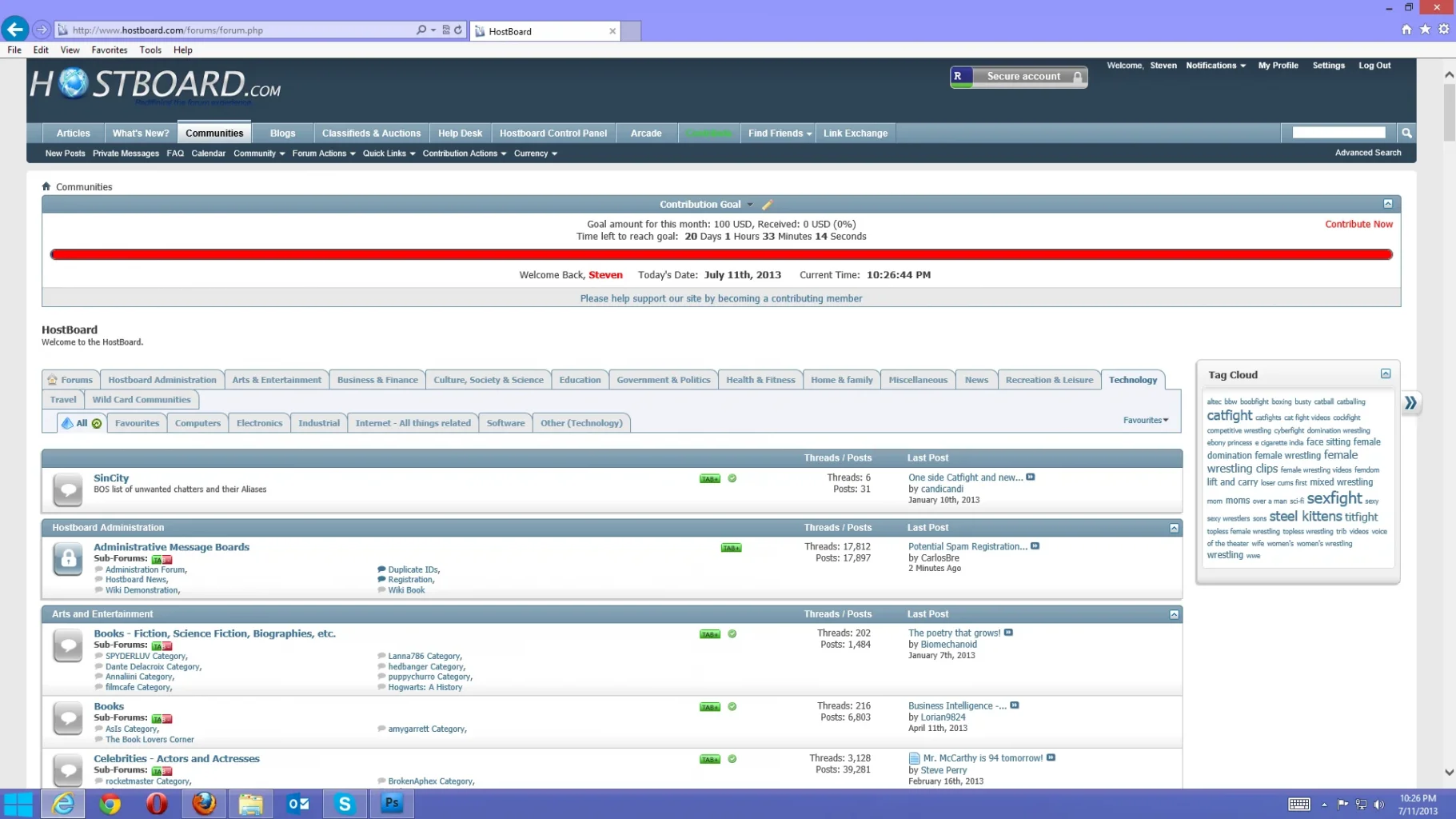Go to last post icon after Potential Spam Registration
This screenshot has width=1456, height=819.
click(x=1035, y=546)
